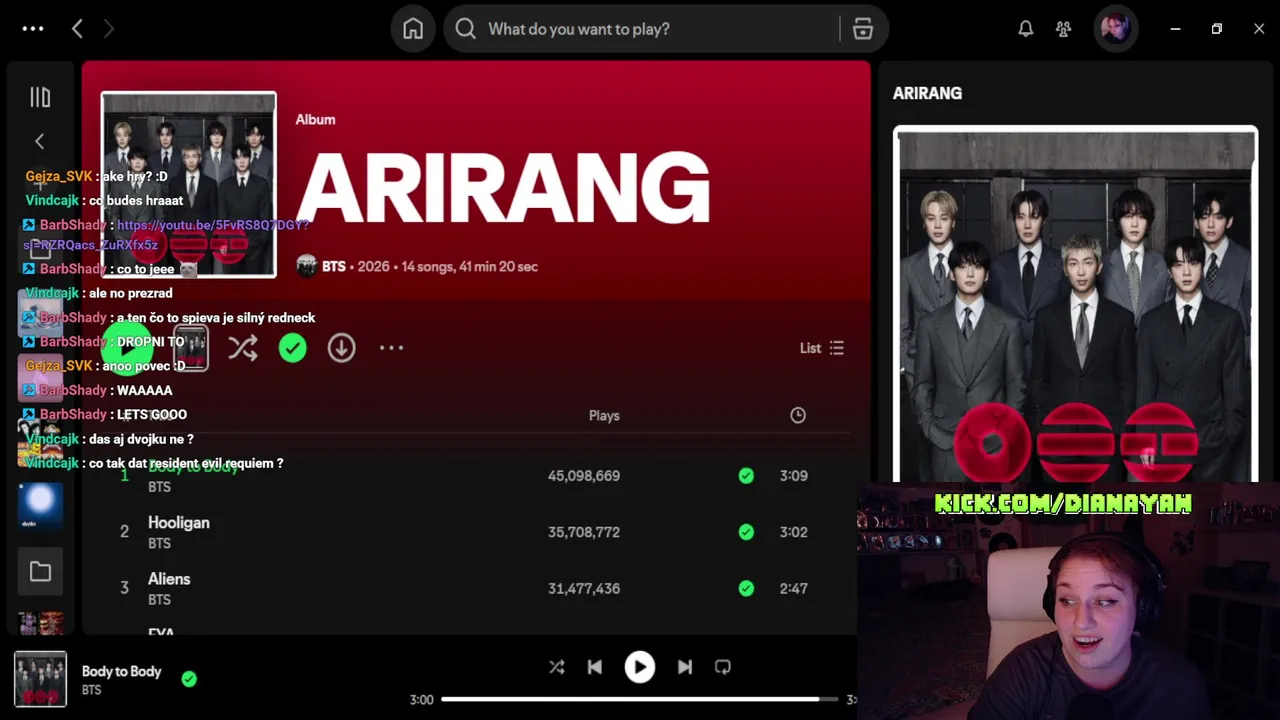The height and width of the screenshot is (720, 1280).
Task: Minimize the Spotify window
Action: 1175,29
